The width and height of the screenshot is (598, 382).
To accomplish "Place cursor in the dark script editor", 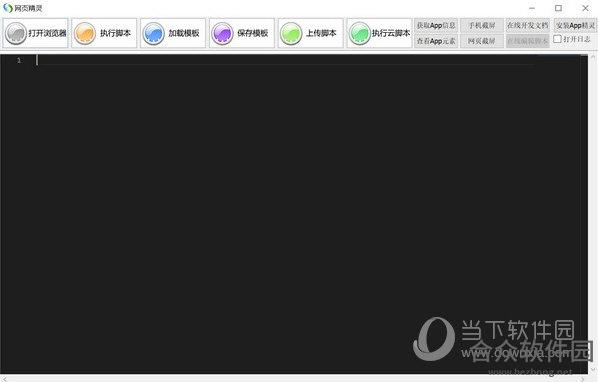I will [x=294, y=213].
